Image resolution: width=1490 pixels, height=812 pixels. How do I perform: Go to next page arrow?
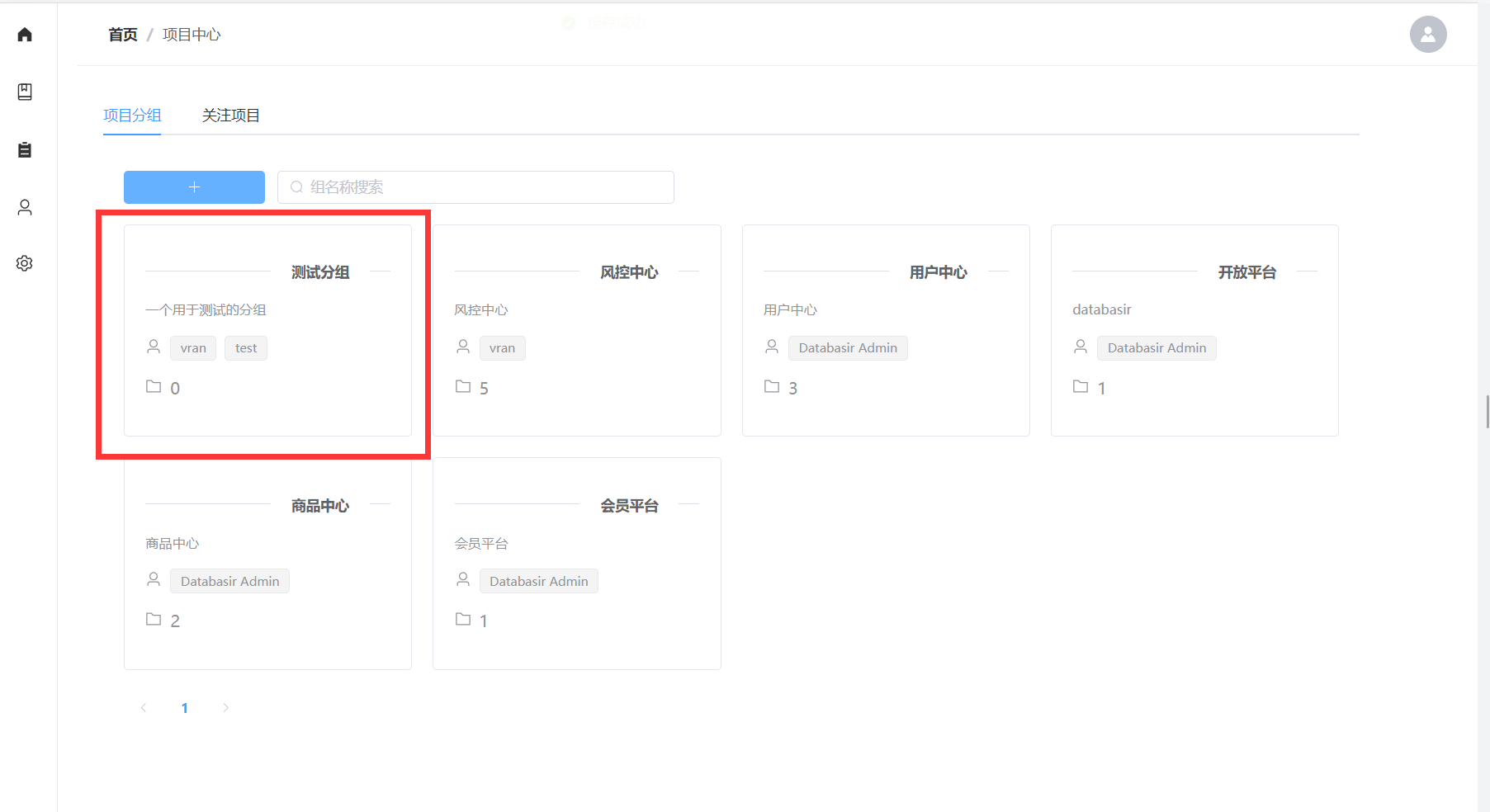point(225,708)
